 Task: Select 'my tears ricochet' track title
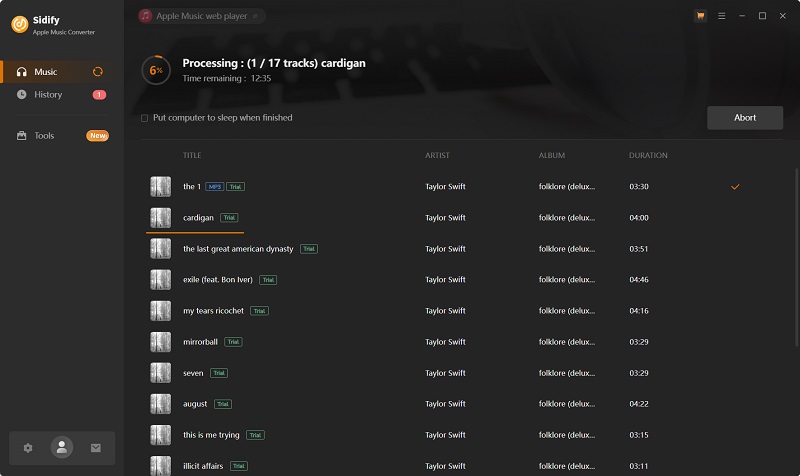213,311
